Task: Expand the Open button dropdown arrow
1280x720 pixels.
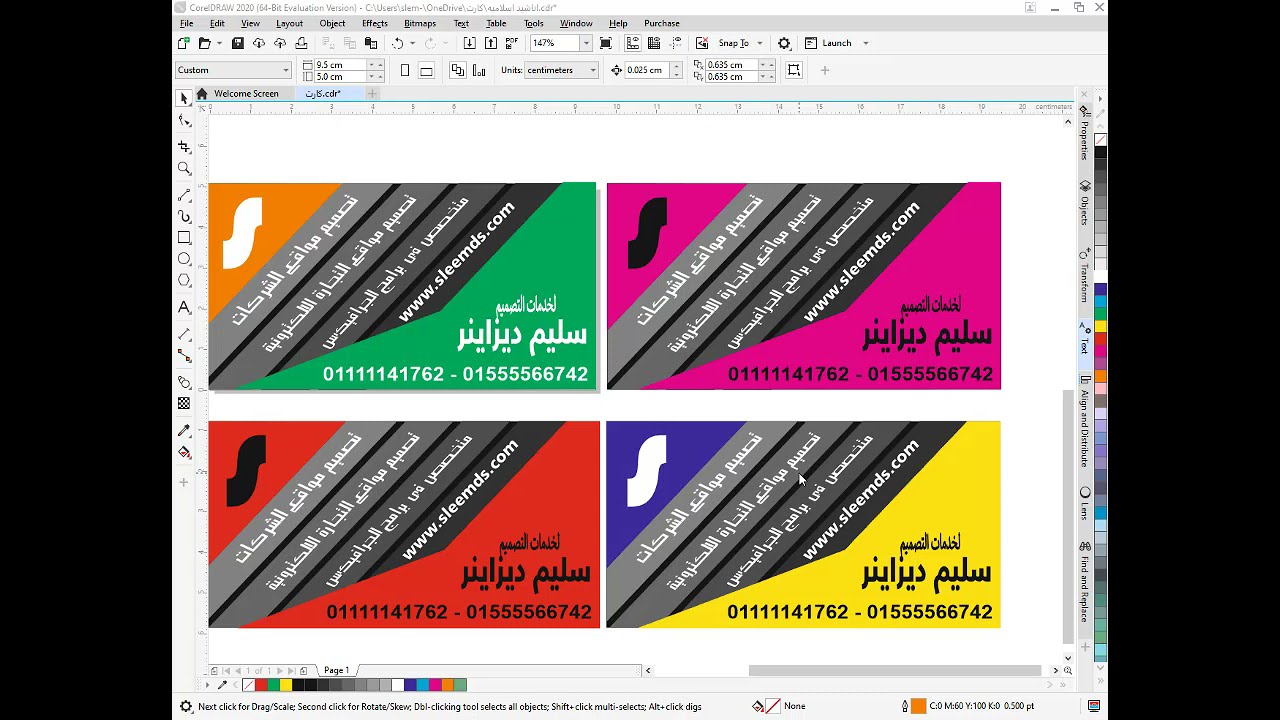Action: point(218,43)
